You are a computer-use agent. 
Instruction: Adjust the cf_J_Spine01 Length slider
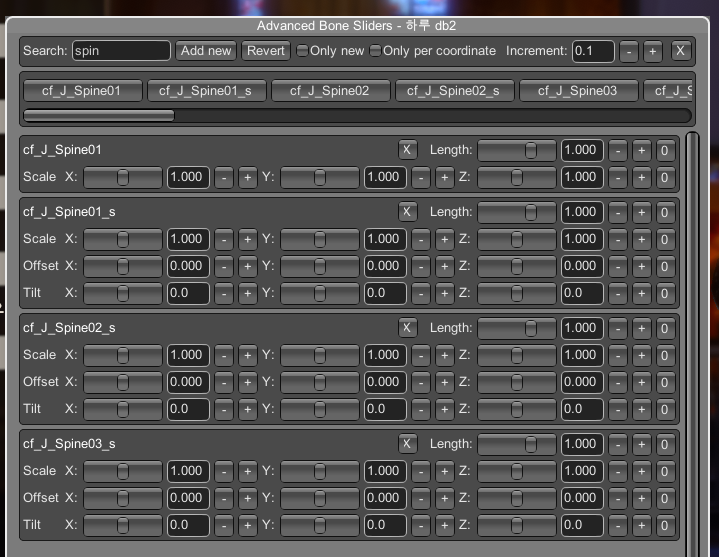point(517,150)
